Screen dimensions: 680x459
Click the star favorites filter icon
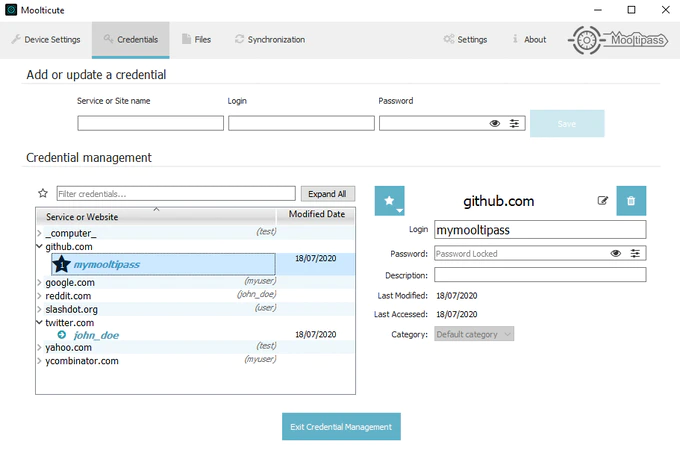click(x=43, y=193)
